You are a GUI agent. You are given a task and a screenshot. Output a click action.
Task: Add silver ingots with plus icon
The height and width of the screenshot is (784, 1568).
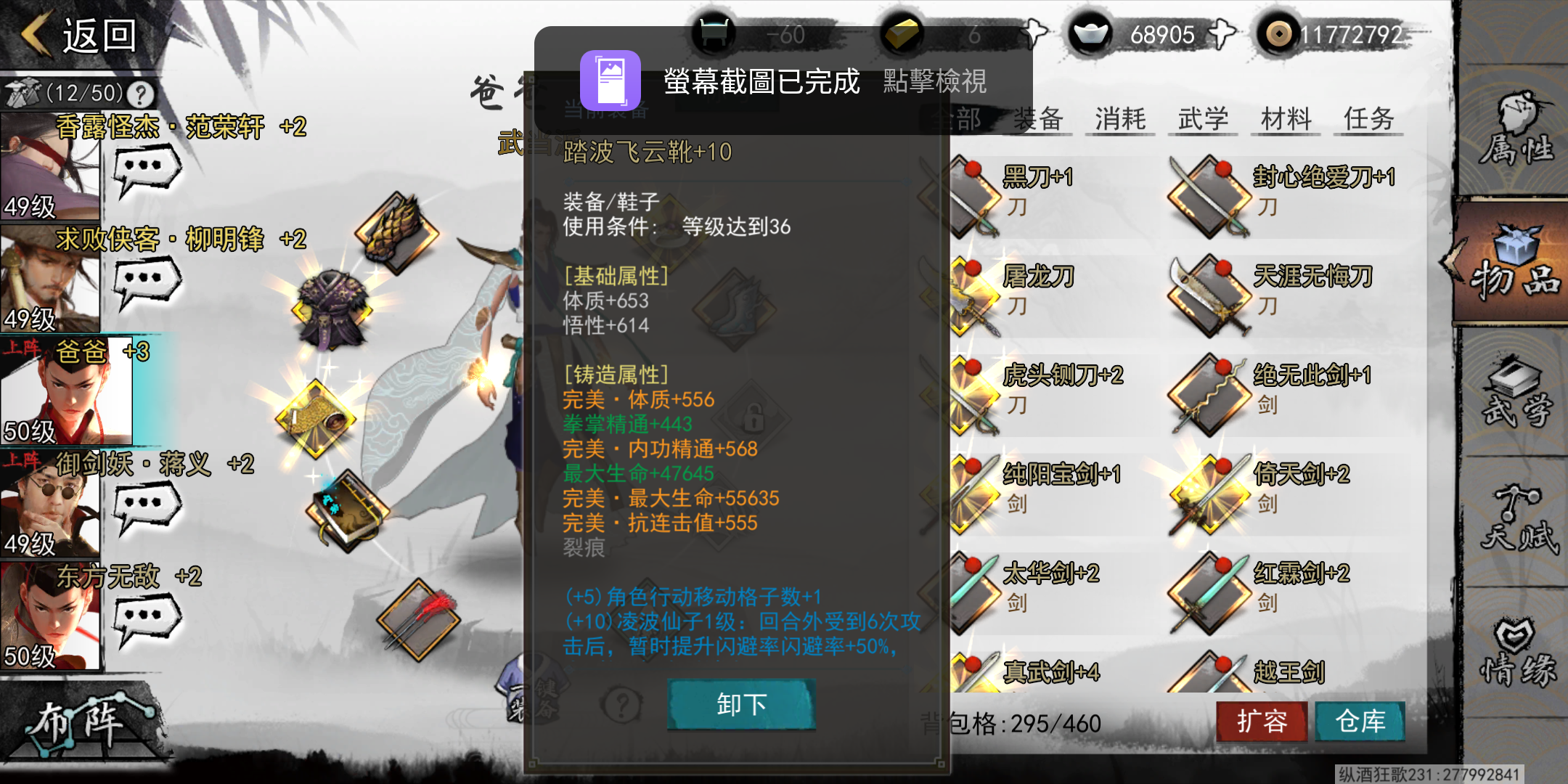[x=1223, y=33]
